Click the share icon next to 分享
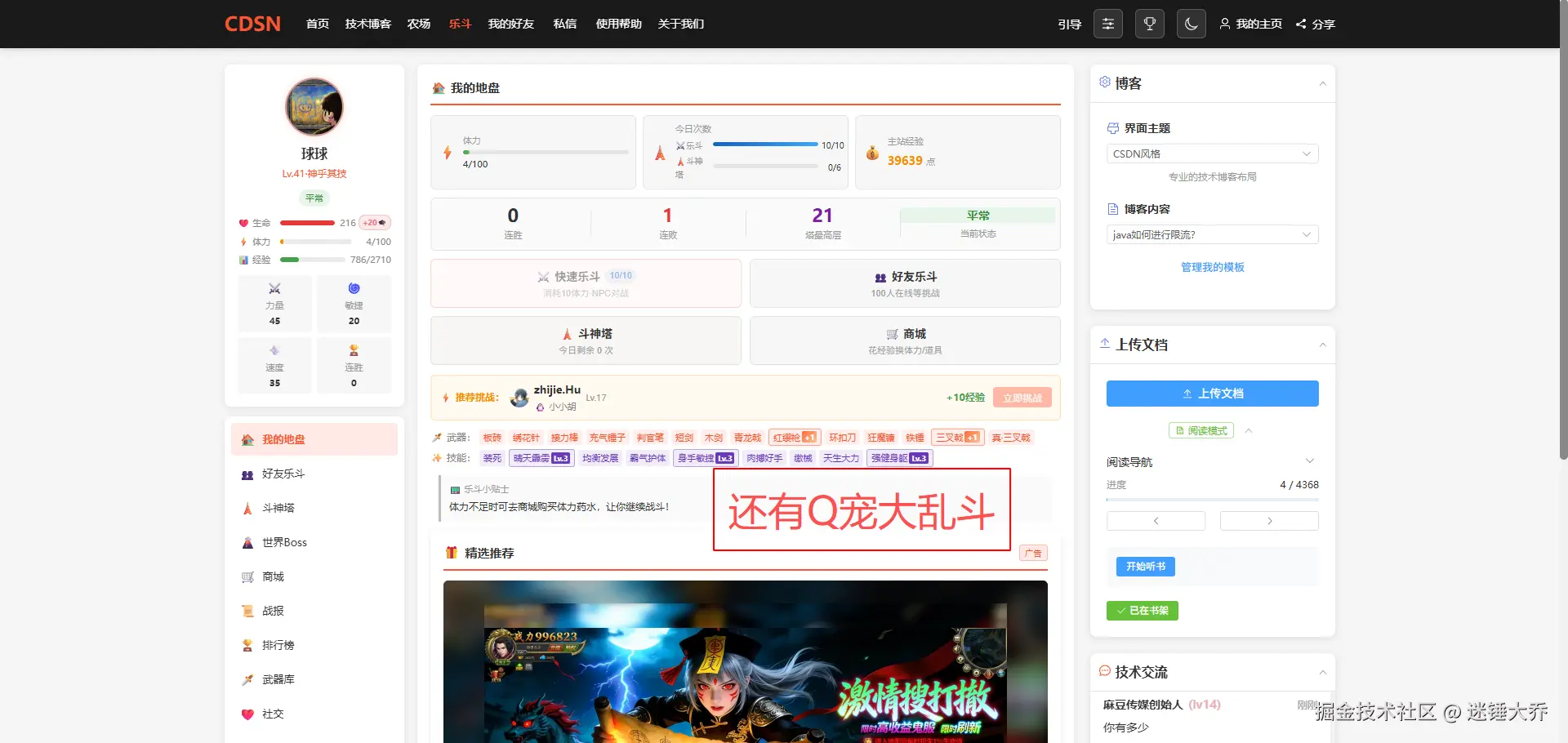1568x743 pixels. [x=1301, y=24]
